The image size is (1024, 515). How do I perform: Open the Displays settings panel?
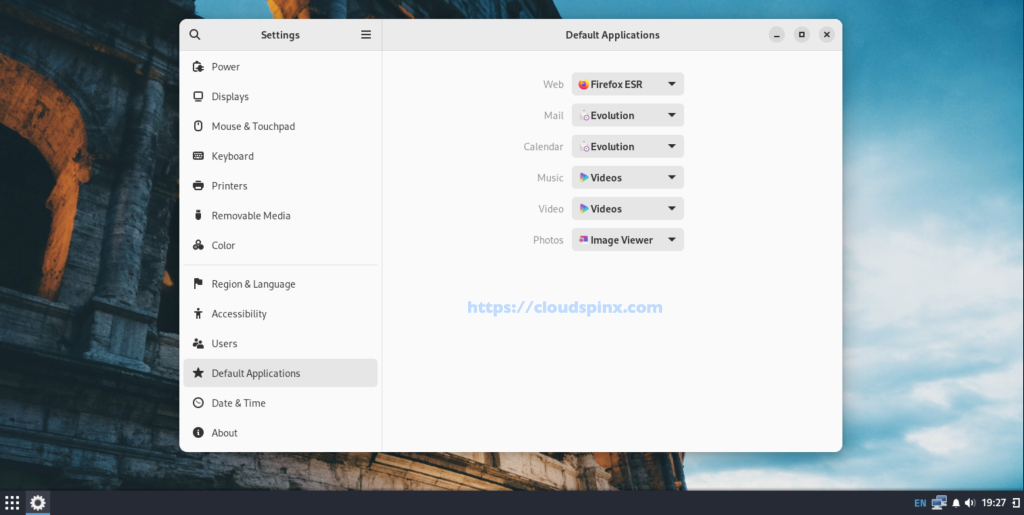[x=280, y=97]
